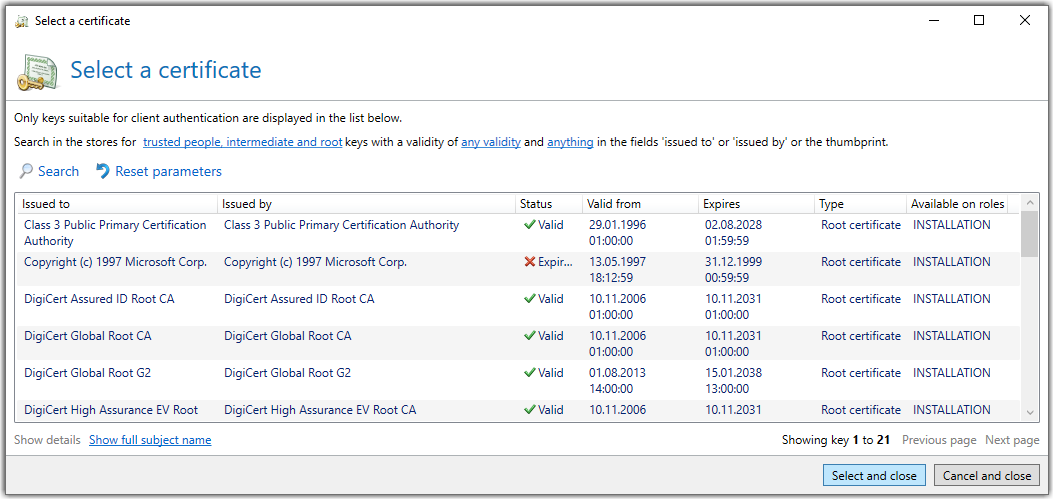Click the certificate and key header icon
The width and height of the screenshot is (1054, 500).
[x=39, y=72]
